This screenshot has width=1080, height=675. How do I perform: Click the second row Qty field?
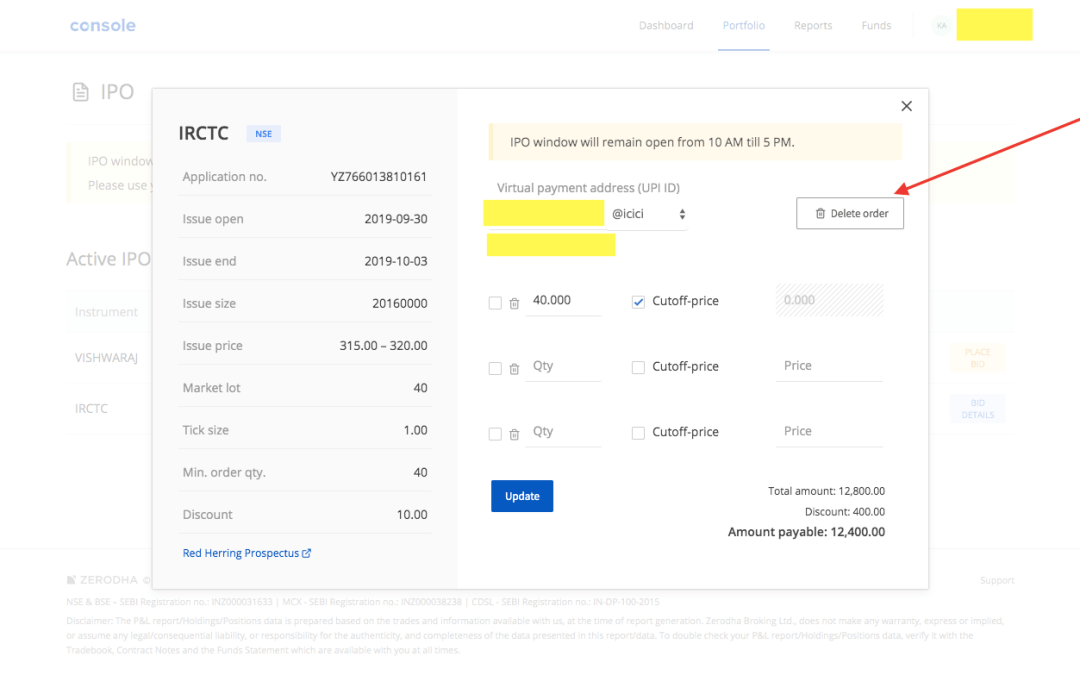[x=563, y=366]
